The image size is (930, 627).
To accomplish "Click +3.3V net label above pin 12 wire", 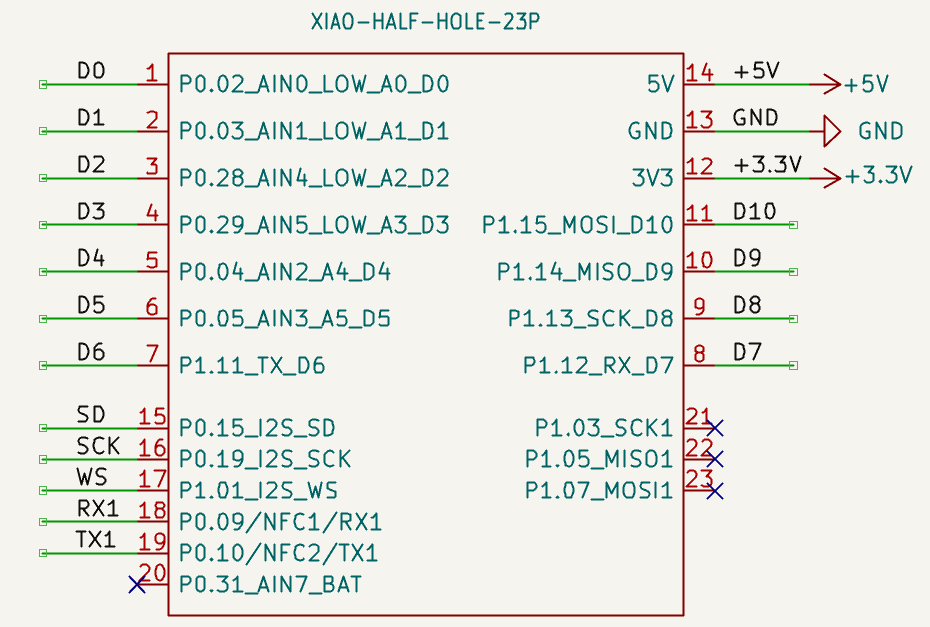I will click(x=767, y=165).
